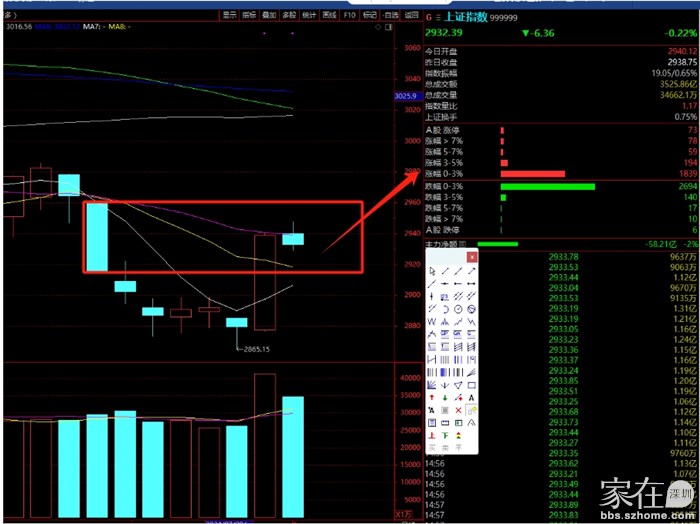The width and height of the screenshot is (700, 524).
Task: Select the pointer cursor in drawing palette
Action: 432,271
